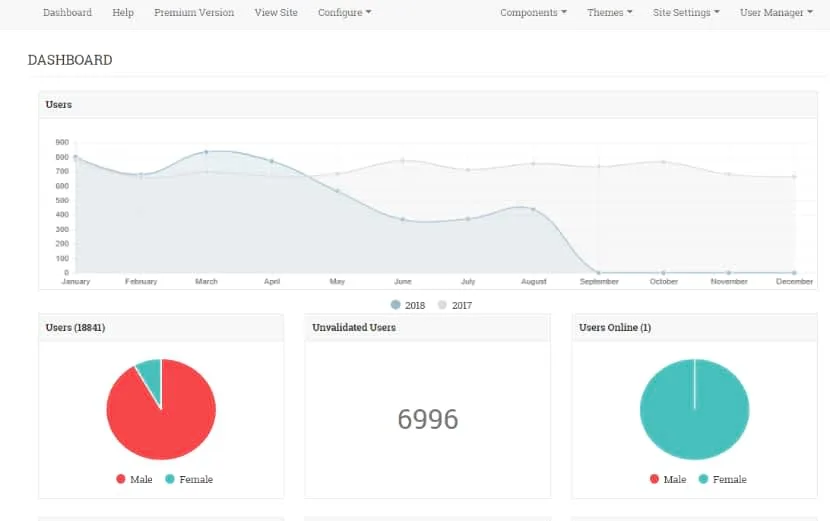Click the 2017 October data point

[664, 162]
